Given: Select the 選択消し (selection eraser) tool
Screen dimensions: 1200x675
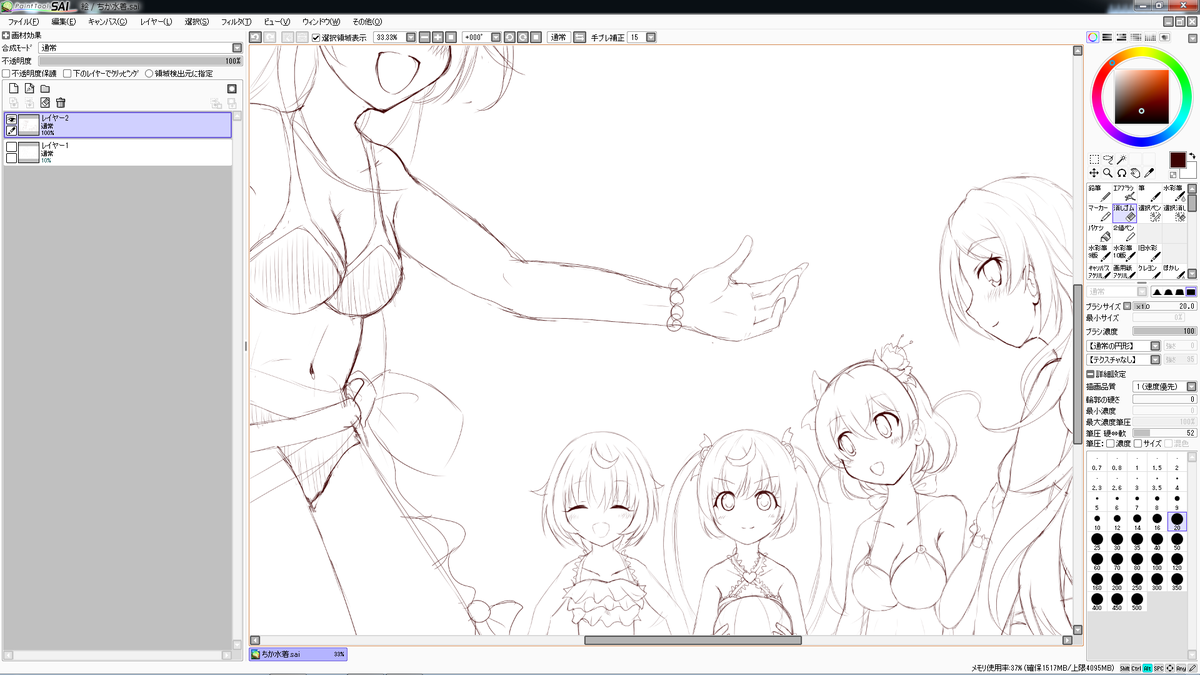Looking at the screenshot, I should click(1173, 212).
